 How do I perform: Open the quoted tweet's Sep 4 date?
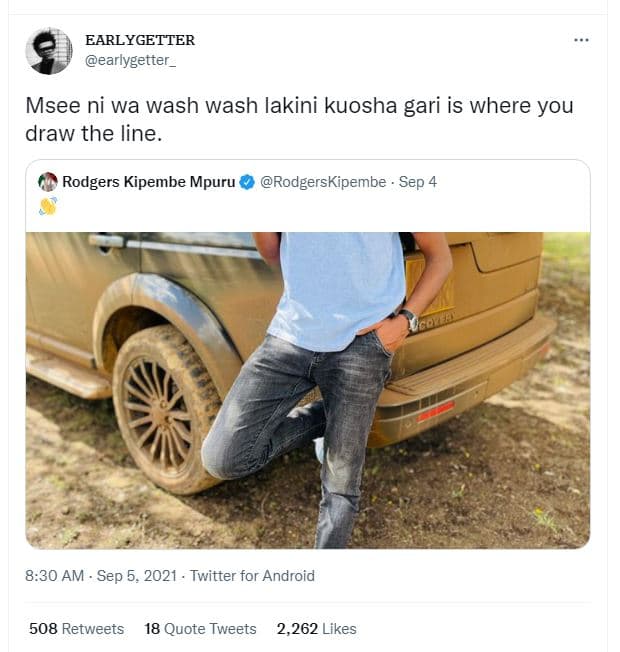click(x=418, y=182)
